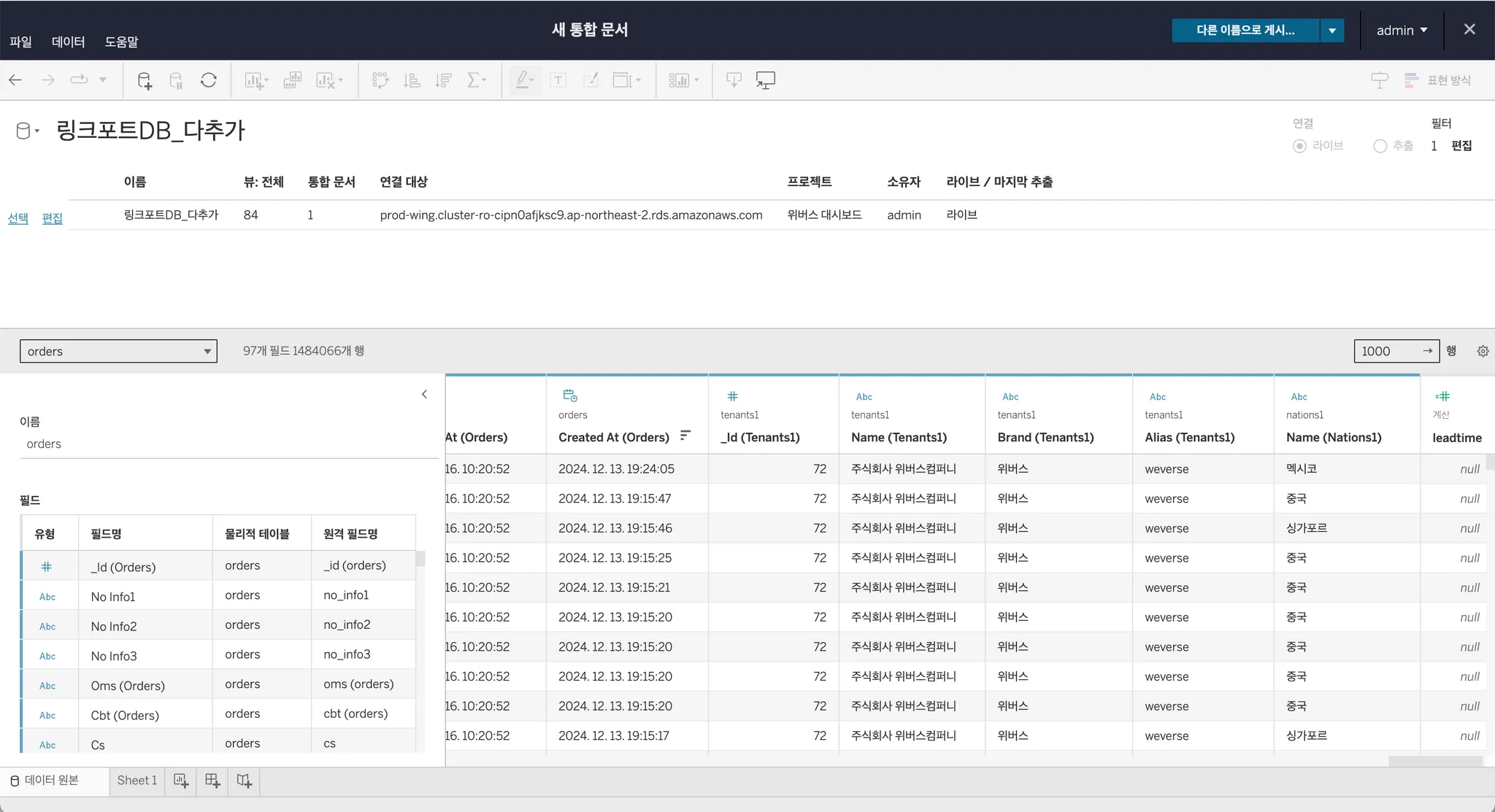The height and width of the screenshot is (812, 1495).
Task: Click the add new data source icon
Action: (145, 80)
